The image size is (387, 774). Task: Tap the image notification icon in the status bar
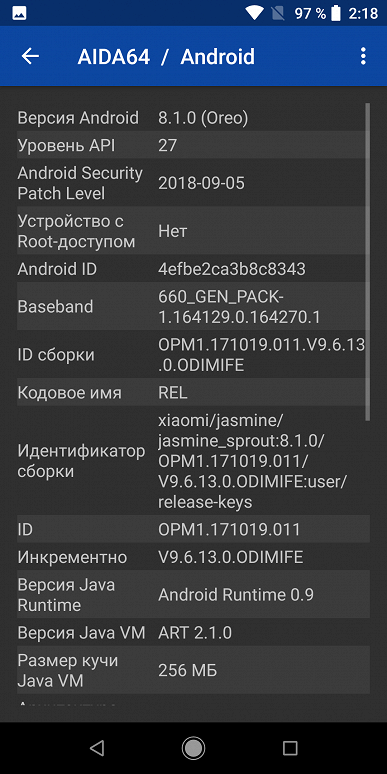[19, 13]
